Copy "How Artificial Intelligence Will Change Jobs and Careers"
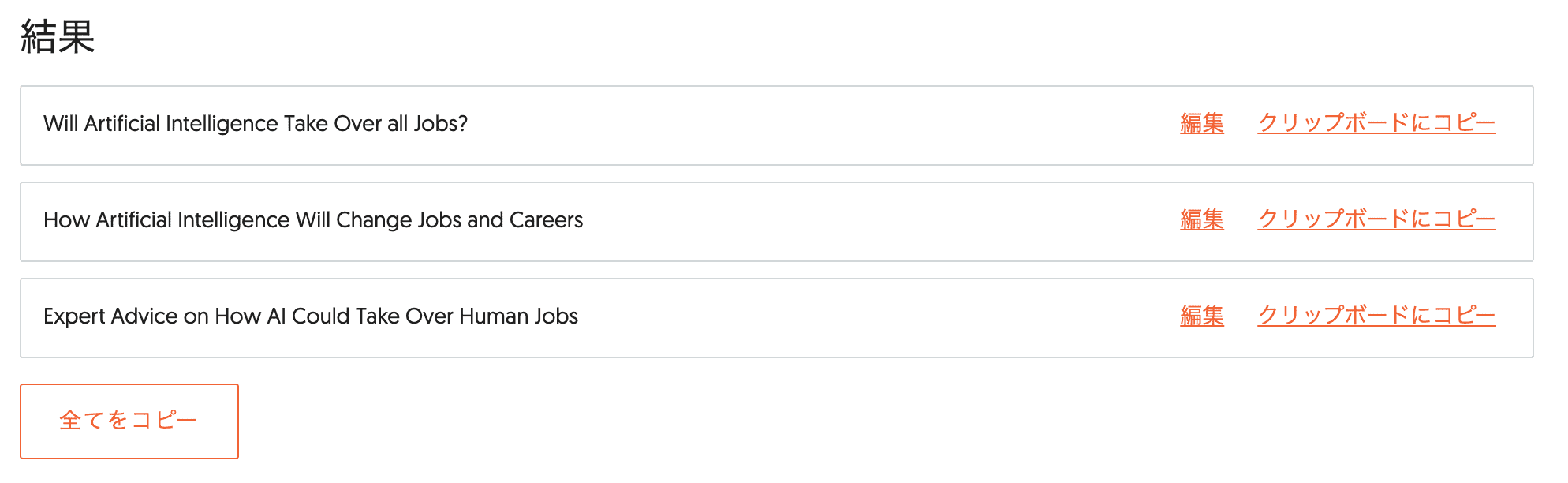The width and height of the screenshot is (1568, 483). pos(1376,220)
